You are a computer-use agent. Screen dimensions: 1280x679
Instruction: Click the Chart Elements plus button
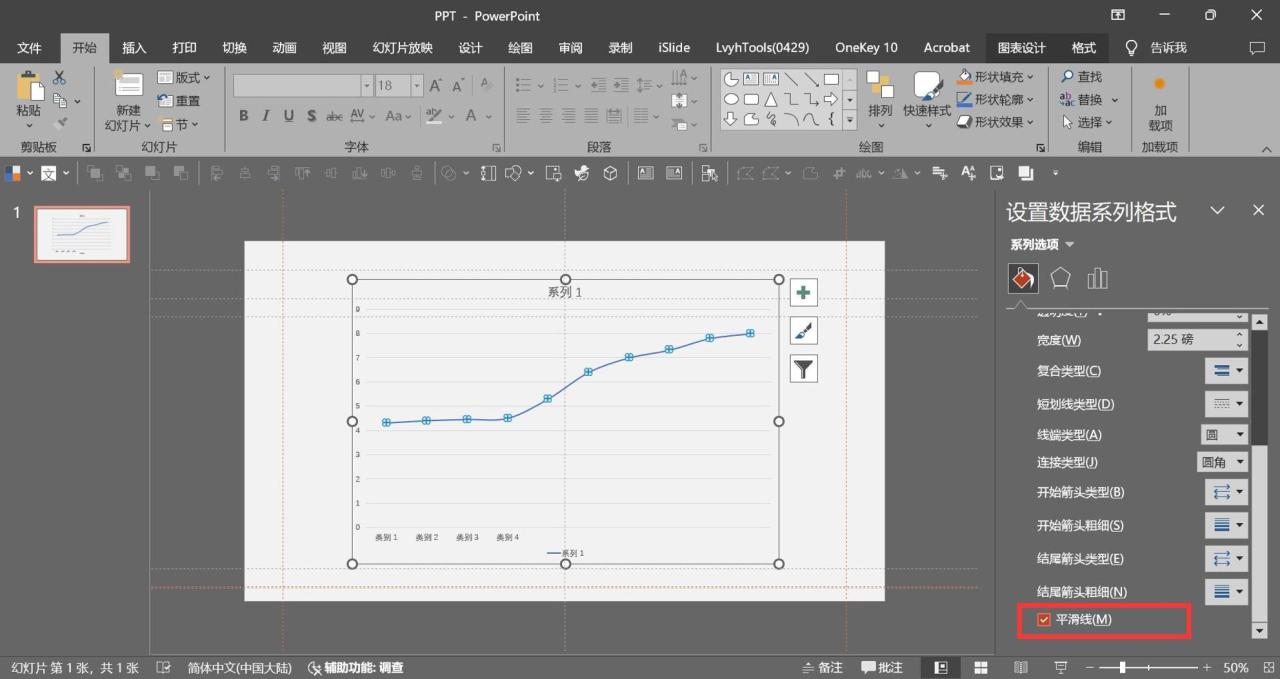pyautogui.click(x=804, y=293)
